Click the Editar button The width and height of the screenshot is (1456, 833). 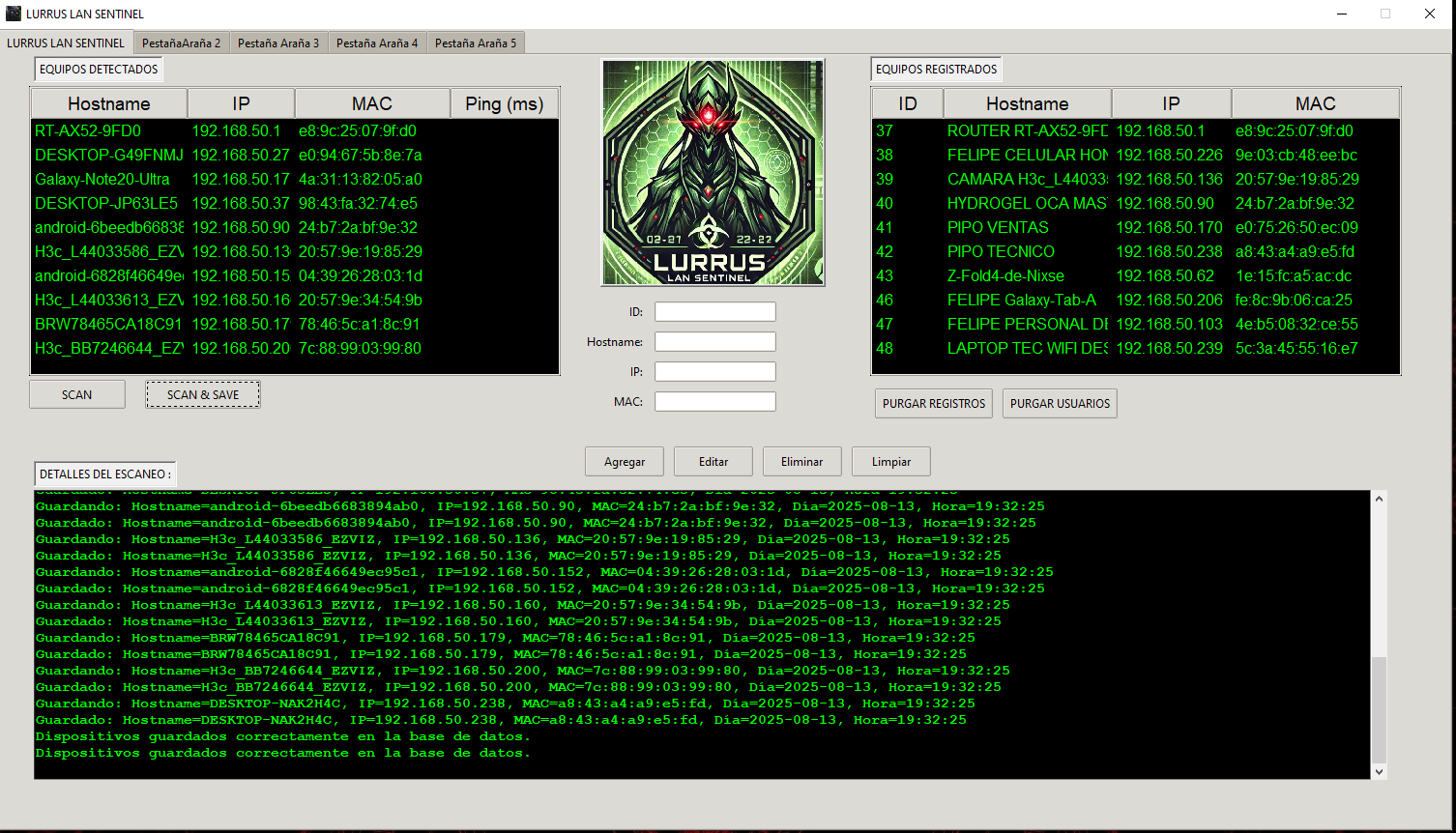coord(713,462)
